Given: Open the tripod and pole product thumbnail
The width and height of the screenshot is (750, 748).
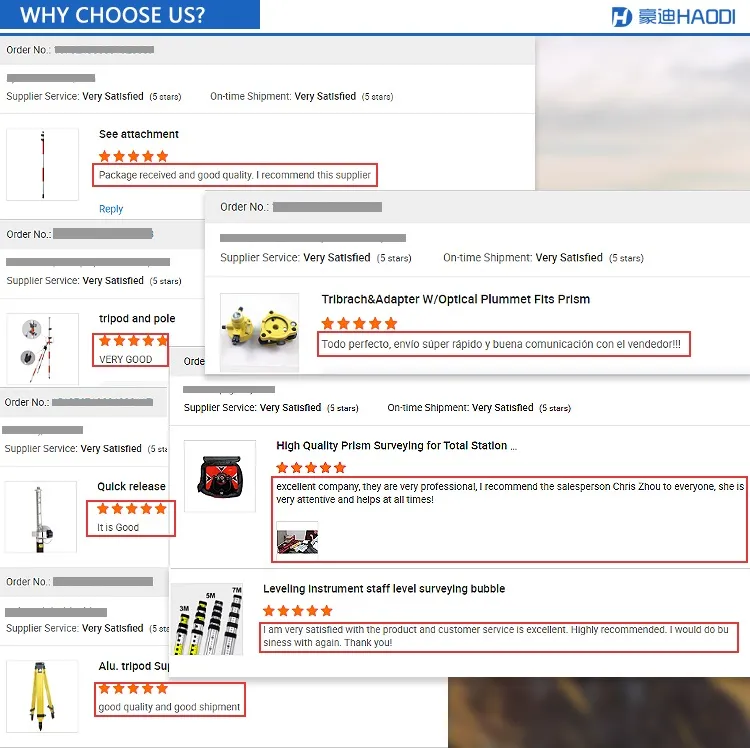Looking at the screenshot, I should [42, 349].
